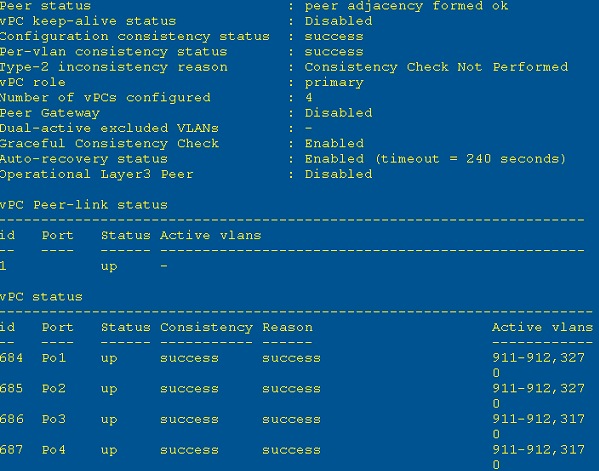This screenshot has height=471, width=599.
Task: Click the vPC role value primary
Action: (x=334, y=83)
